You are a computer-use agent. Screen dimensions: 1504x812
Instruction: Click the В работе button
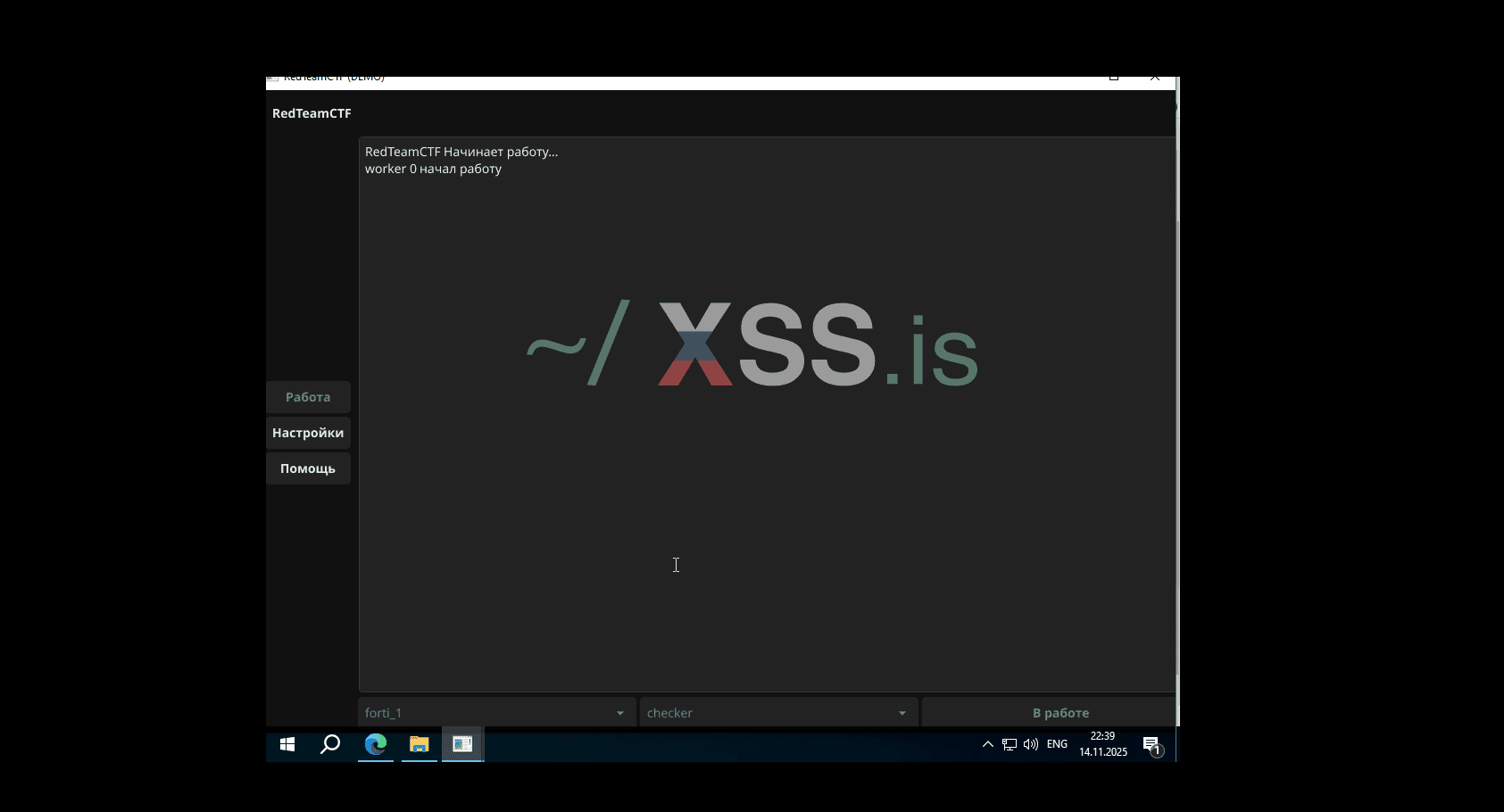tap(1050, 713)
